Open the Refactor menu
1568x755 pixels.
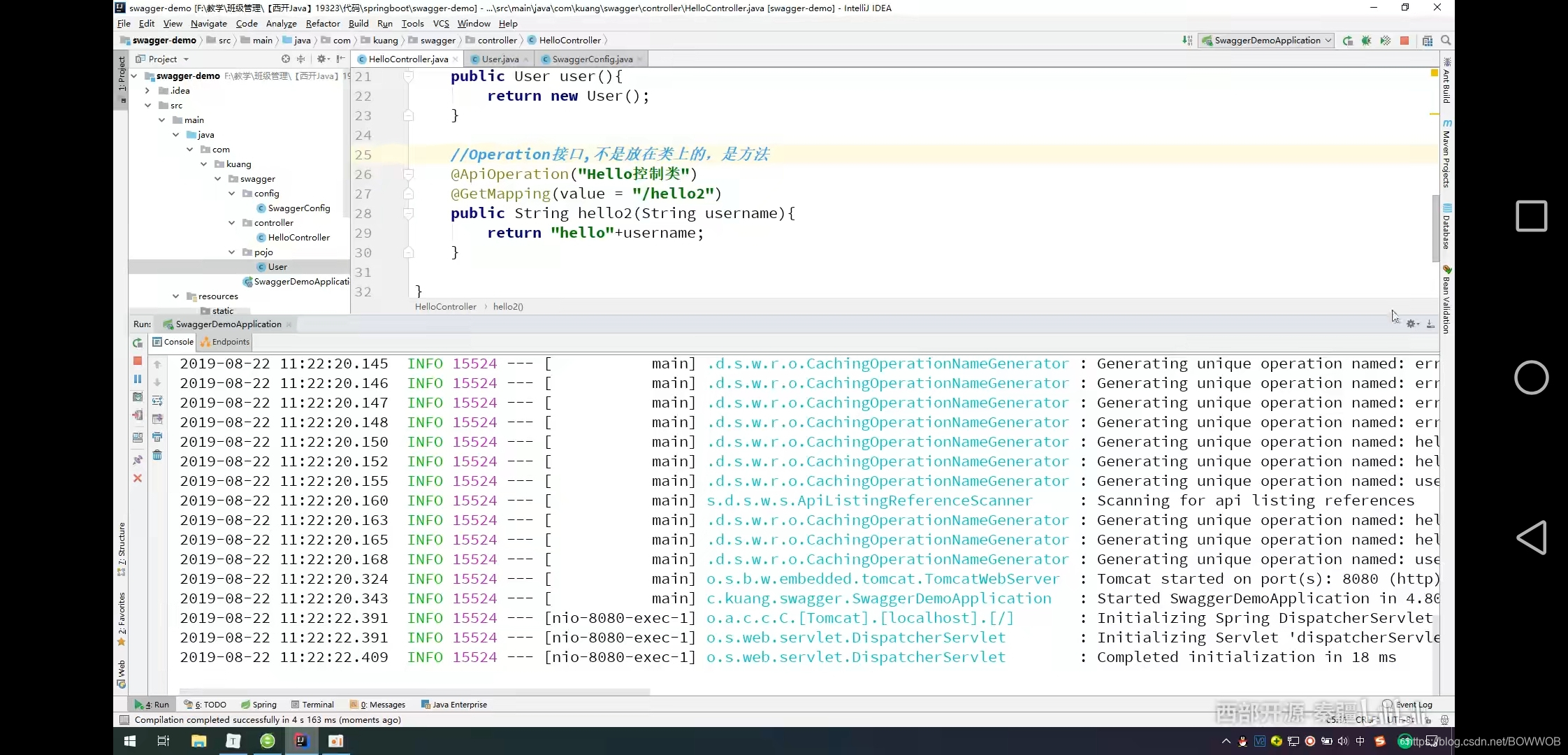pyautogui.click(x=322, y=24)
